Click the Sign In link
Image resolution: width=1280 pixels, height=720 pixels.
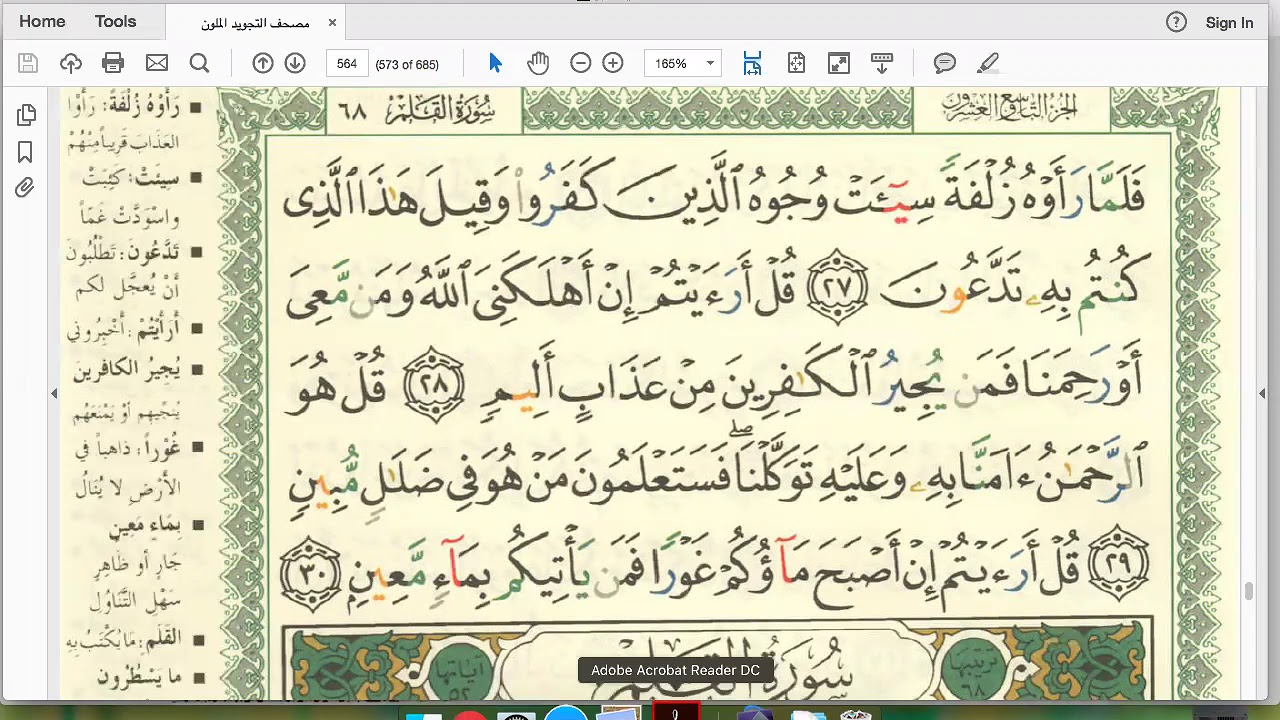1229,22
